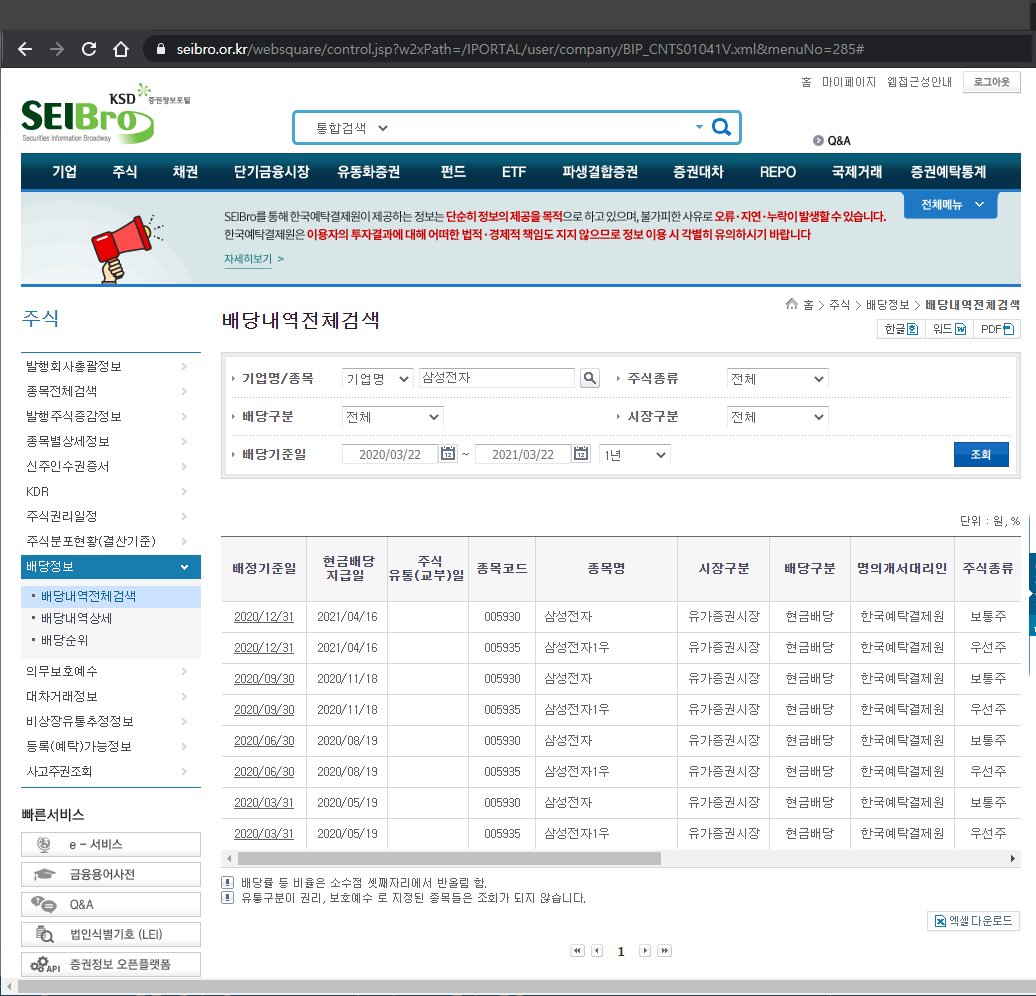The width and height of the screenshot is (1036, 996).
Task: Open the 금융용어사전 quick service
Action: (x=111, y=874)
